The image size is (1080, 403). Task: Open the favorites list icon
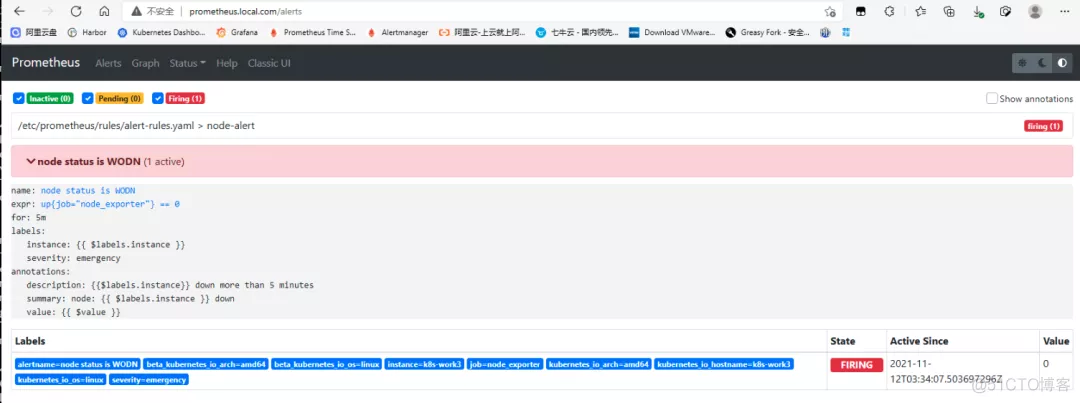tap(921, 11)
